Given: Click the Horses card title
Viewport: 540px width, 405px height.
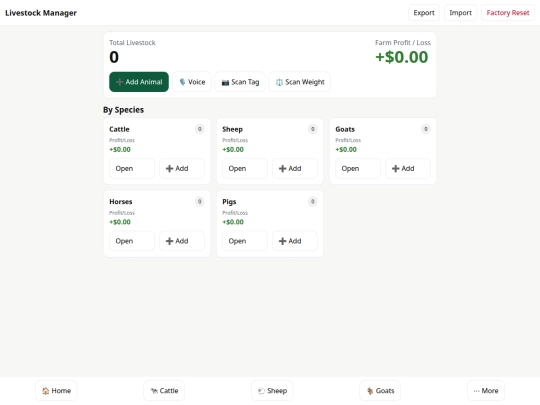Looking at the screenshot, I should [x=121, y=201].
